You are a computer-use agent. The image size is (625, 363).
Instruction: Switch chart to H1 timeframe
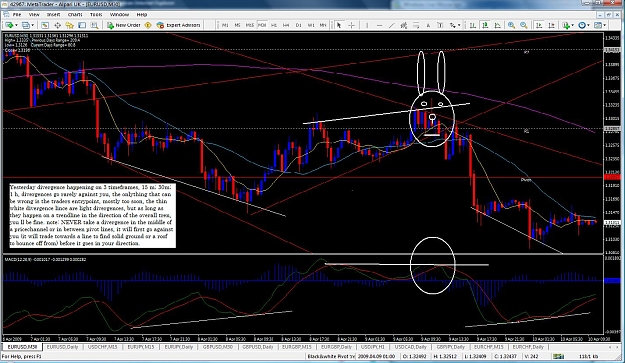274,25
